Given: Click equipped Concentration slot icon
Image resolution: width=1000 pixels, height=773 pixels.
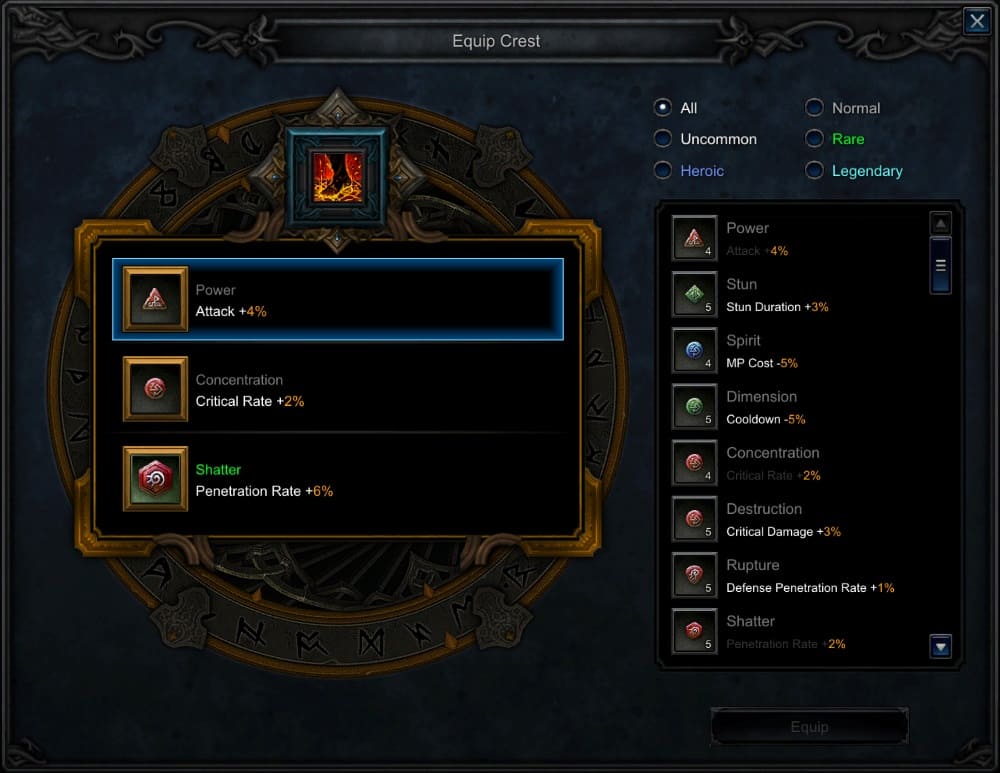Looking at the screenshot, I should coord(155,388).
